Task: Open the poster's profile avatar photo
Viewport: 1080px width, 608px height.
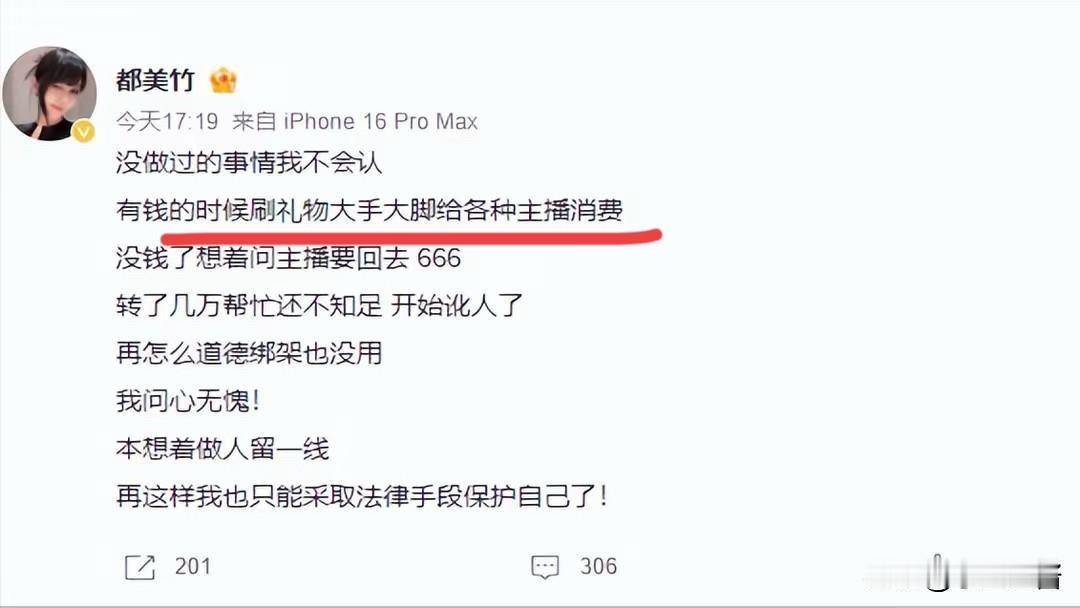Action: coord(50,94)
